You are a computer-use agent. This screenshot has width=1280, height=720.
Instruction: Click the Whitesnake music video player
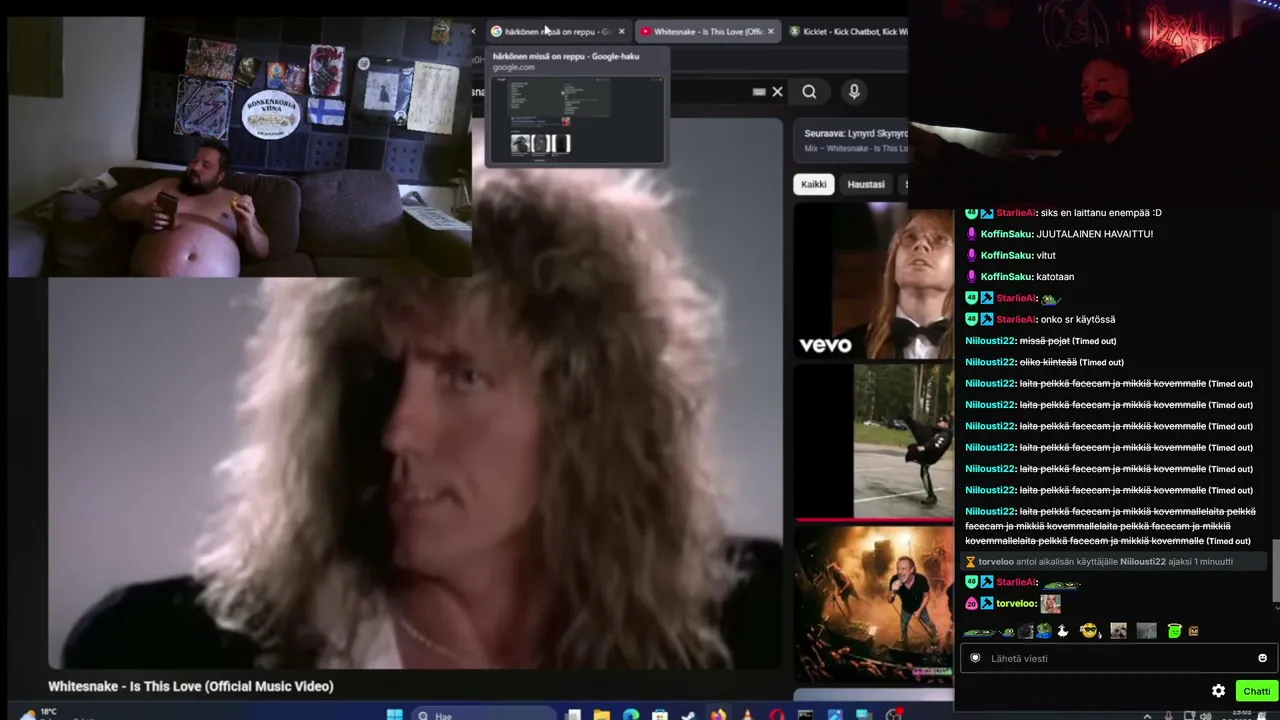(x=415, y=395)
